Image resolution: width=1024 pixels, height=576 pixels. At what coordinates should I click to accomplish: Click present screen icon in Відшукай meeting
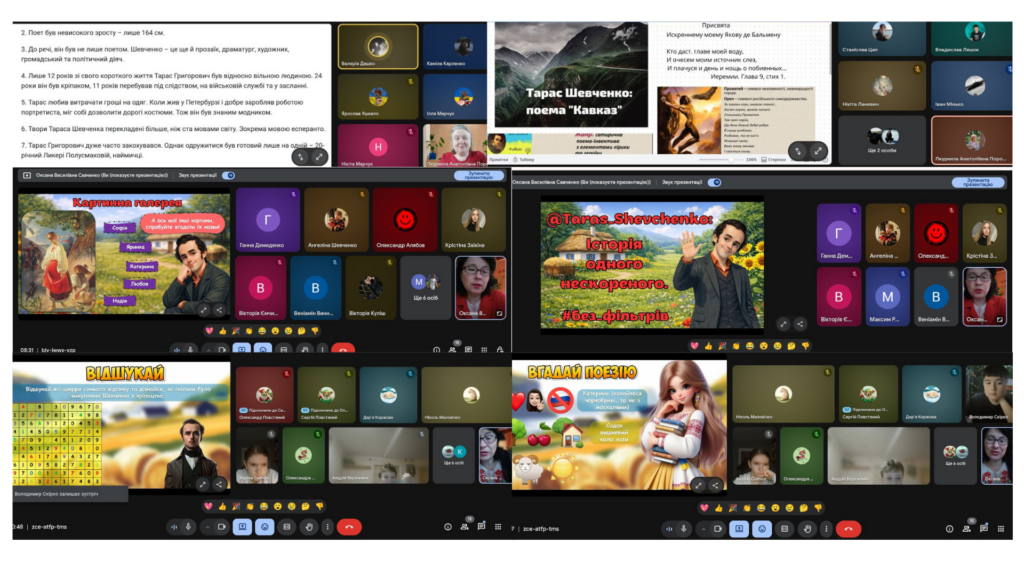pos(242,527)
